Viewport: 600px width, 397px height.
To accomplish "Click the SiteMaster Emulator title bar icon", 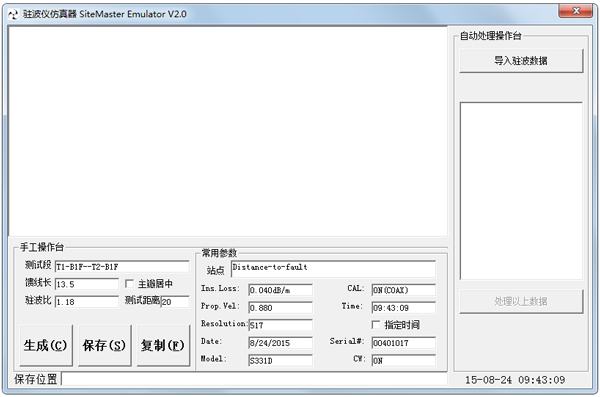I will [13, 15].
